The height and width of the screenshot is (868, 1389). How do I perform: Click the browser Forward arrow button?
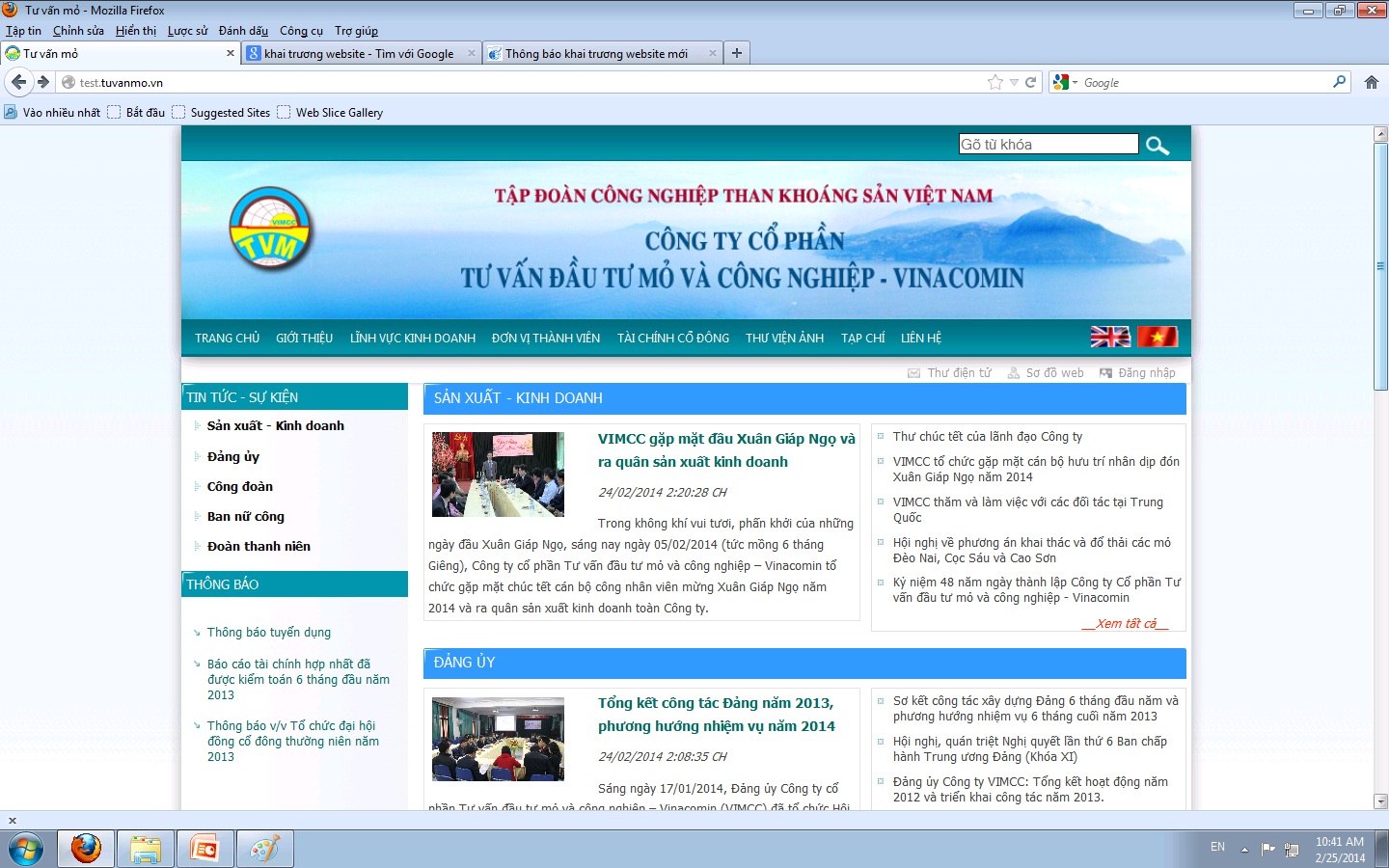pos(43,82)
